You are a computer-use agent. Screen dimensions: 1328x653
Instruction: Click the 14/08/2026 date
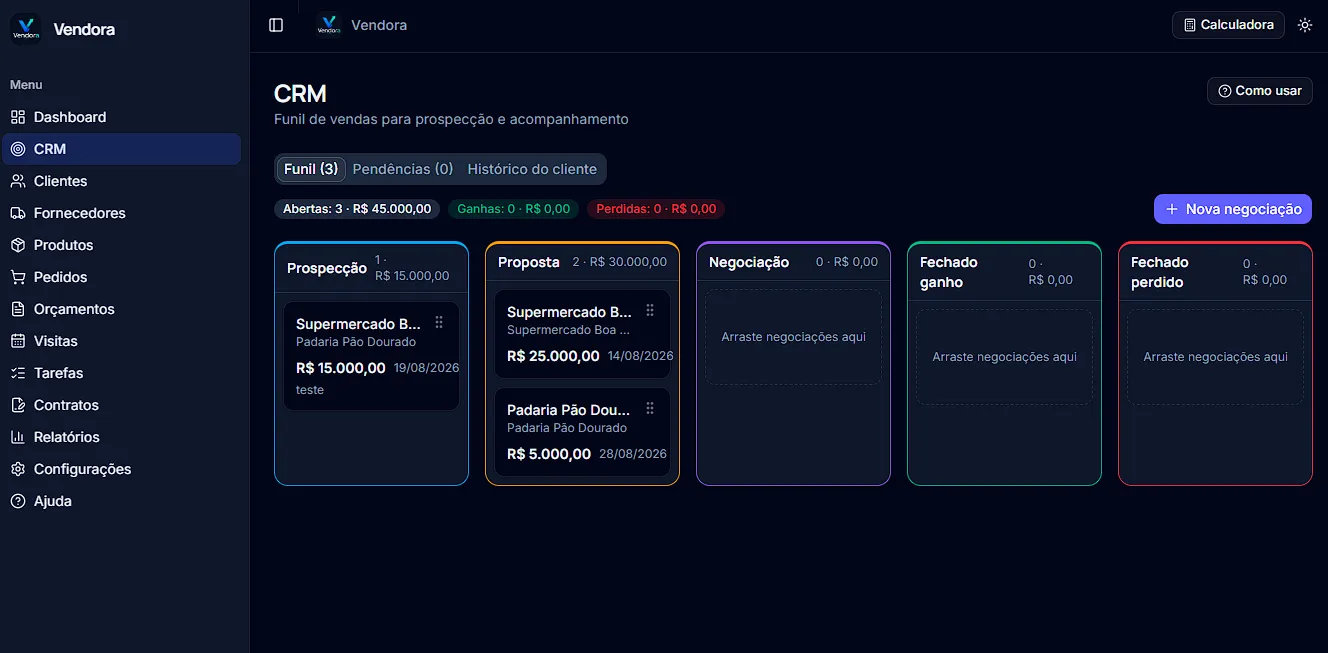coord(640,356)
